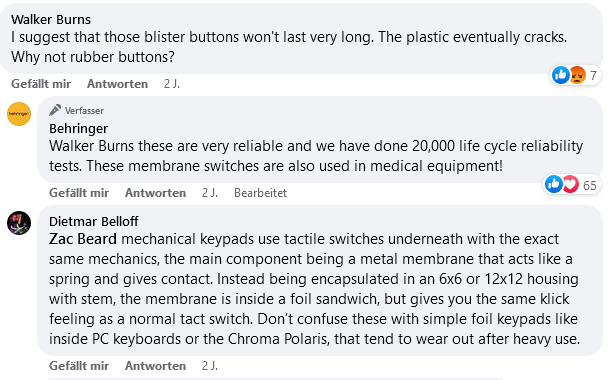Show the 65 reactions count list
The image size is (609, 380).
[590, 185]
